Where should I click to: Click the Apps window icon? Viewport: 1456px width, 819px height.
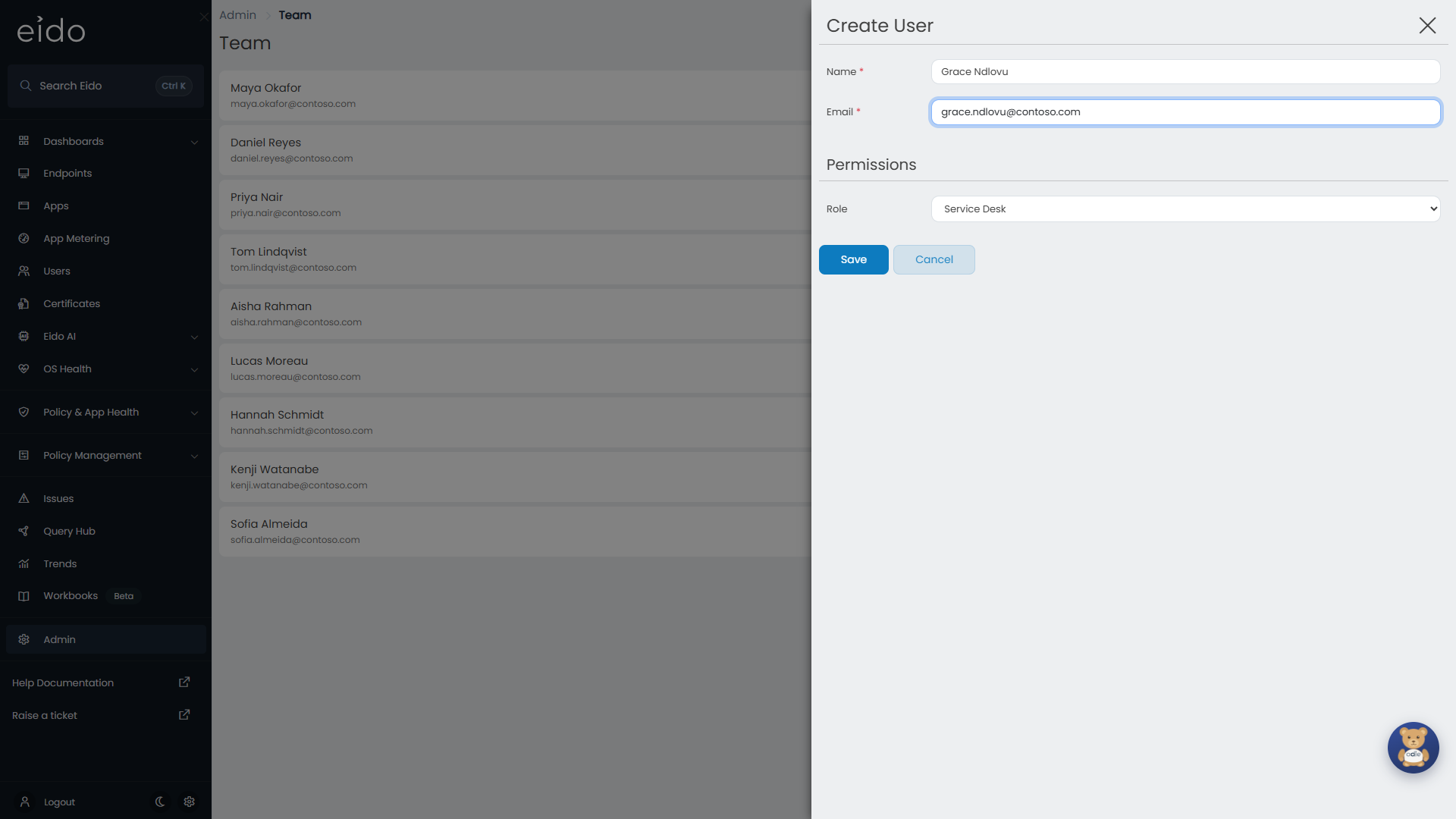(24, 206)
